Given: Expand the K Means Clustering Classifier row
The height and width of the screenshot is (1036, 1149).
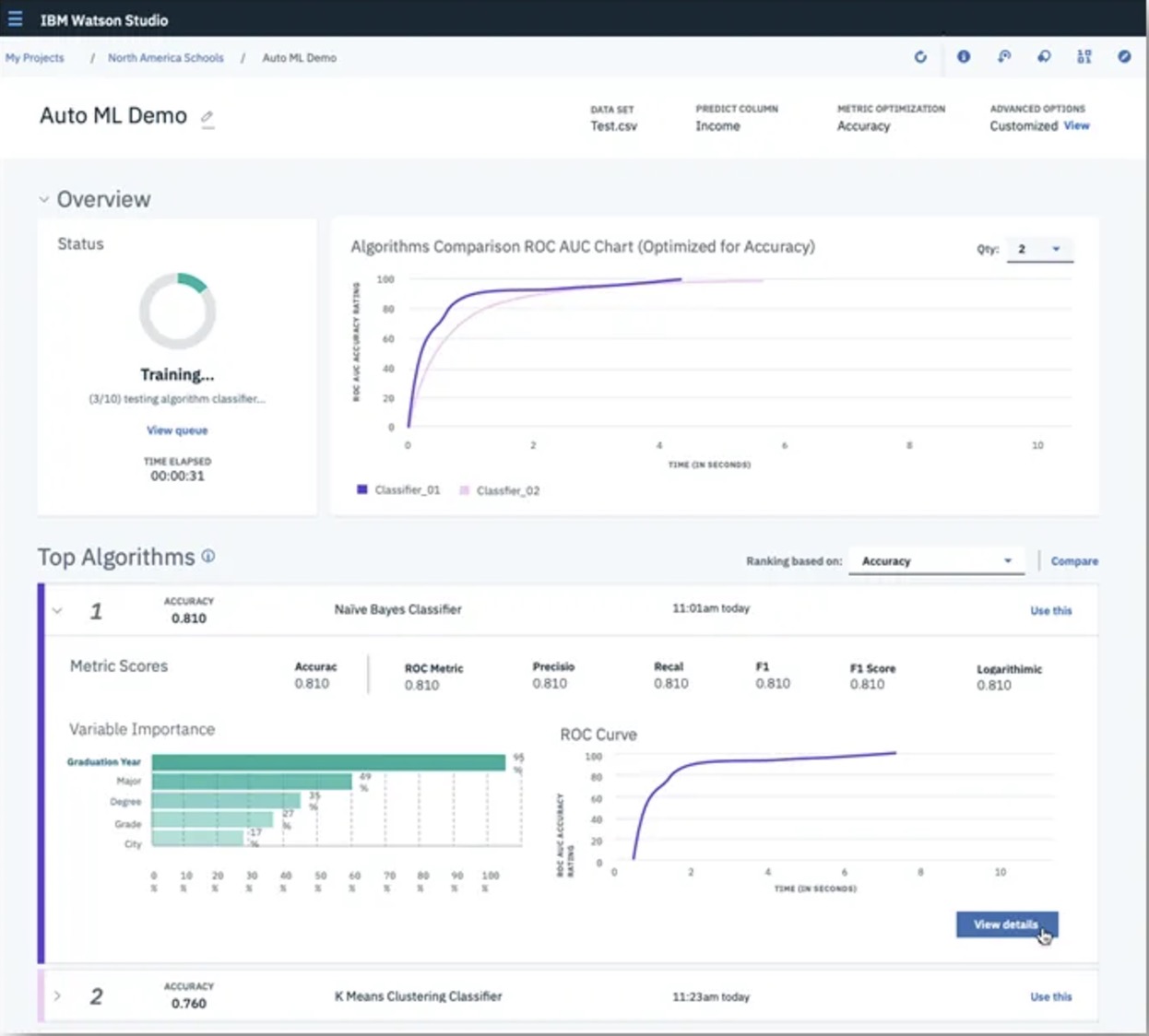Looking at the screenshot, I should (57, 995).
